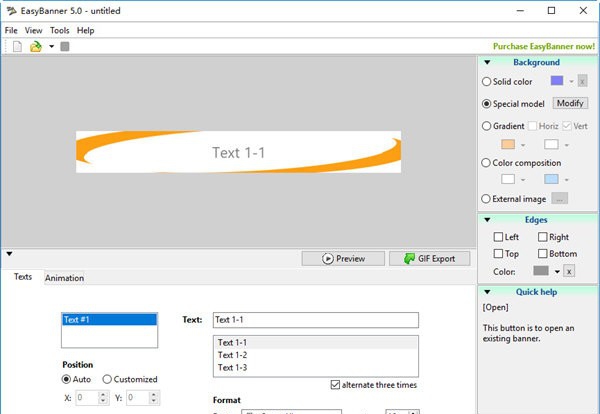Viewport: 600px width, 414px height.
Task: Click Modify button for special model
Action: 570,103
